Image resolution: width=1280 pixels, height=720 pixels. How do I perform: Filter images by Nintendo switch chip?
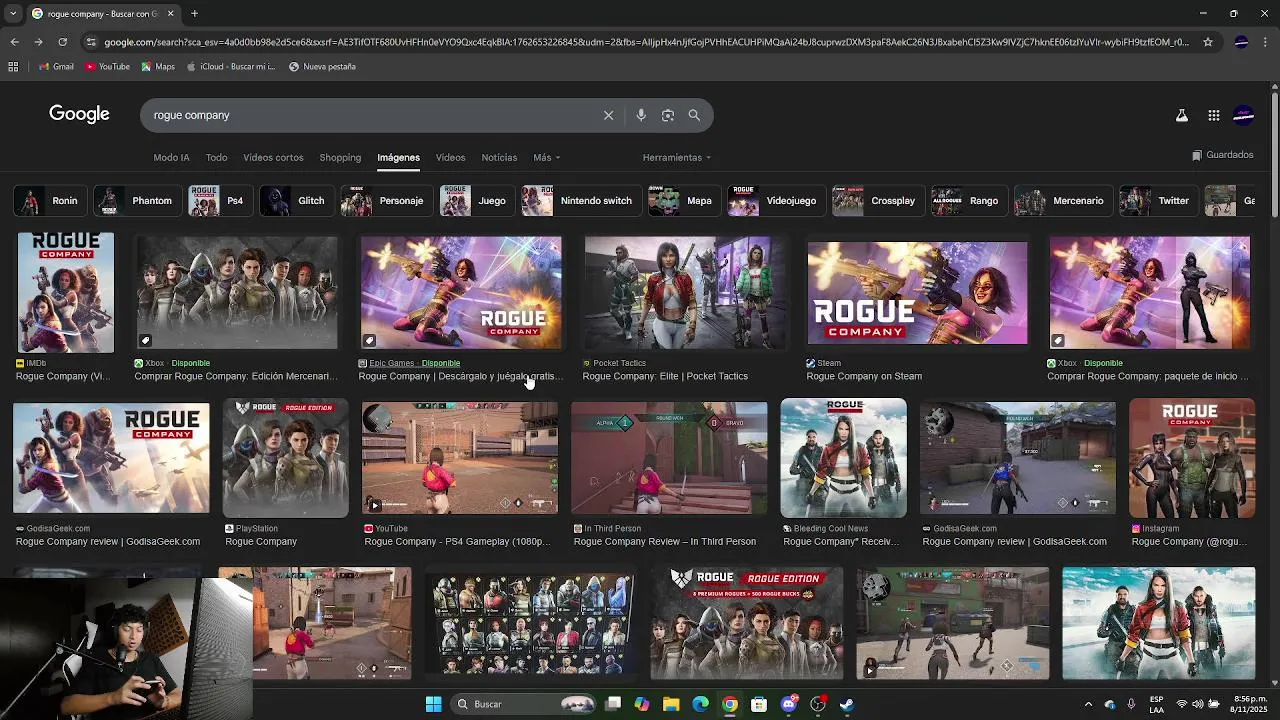581,201
